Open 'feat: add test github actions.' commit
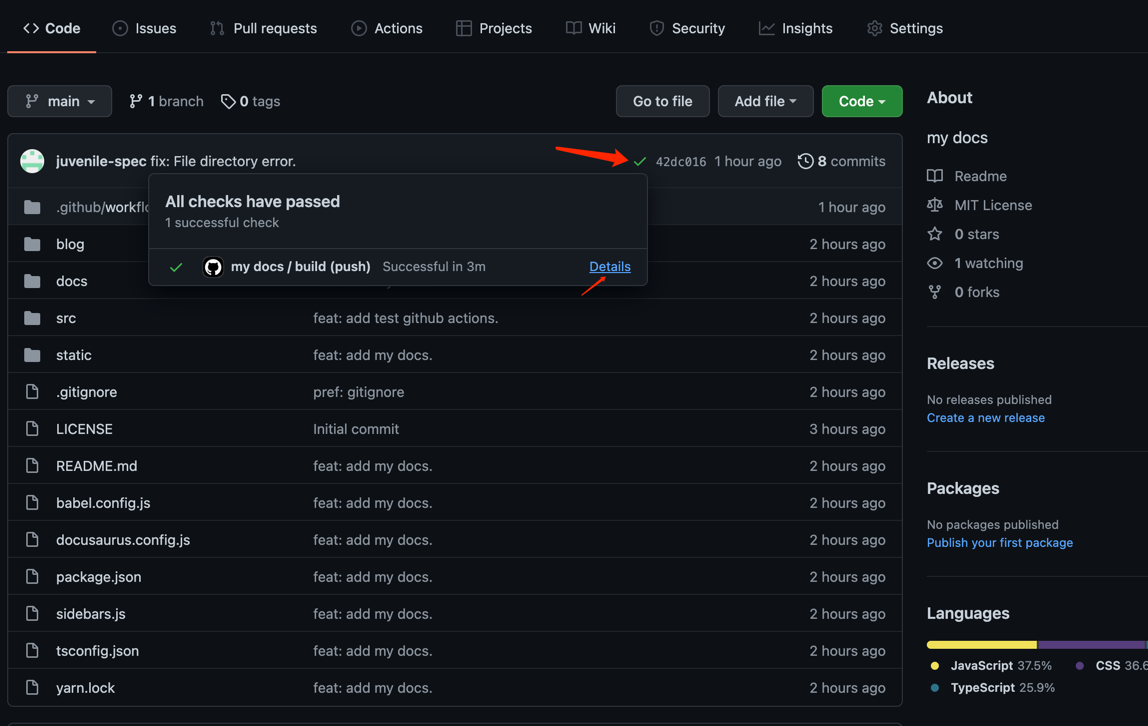Image resolution: width=1148 pixels, height=726 pixels. click(x=406, y=318)
